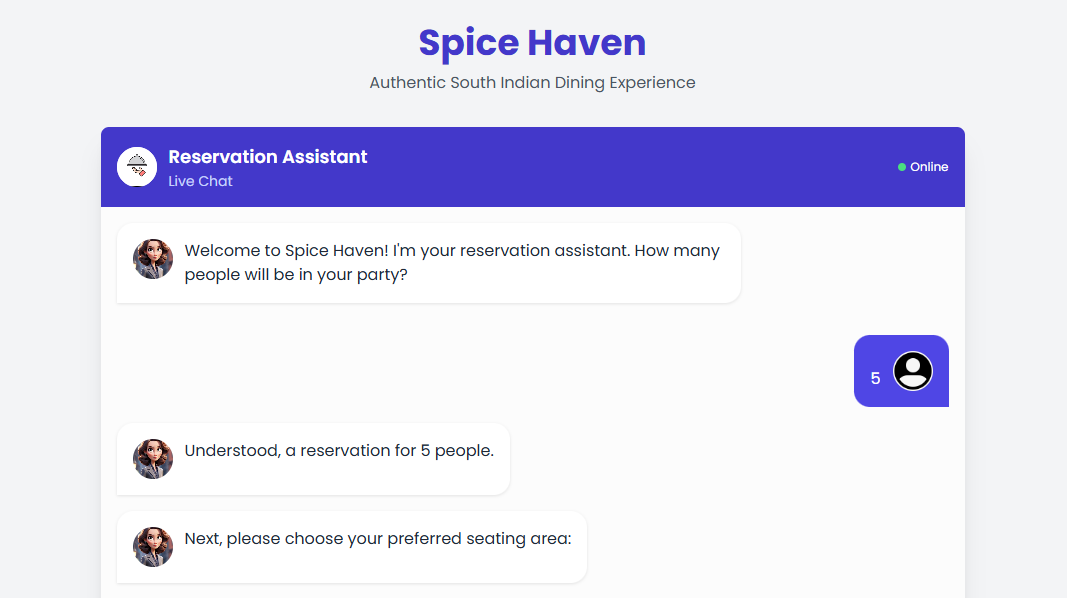The height and width of the screenshot is (598, 1067).
Task: Click the cloche logo icon in chat header
Action: click(137, 167)
